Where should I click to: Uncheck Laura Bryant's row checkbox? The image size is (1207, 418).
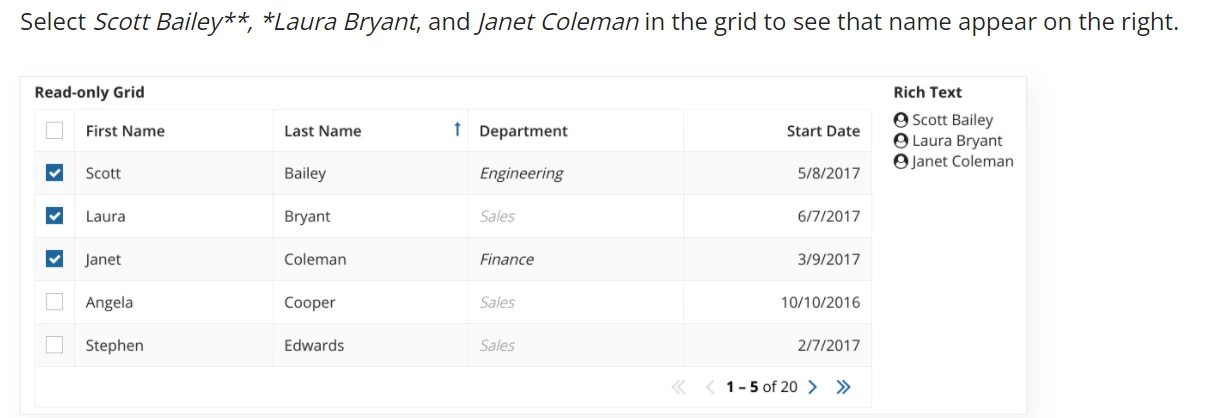coord(55,216)
